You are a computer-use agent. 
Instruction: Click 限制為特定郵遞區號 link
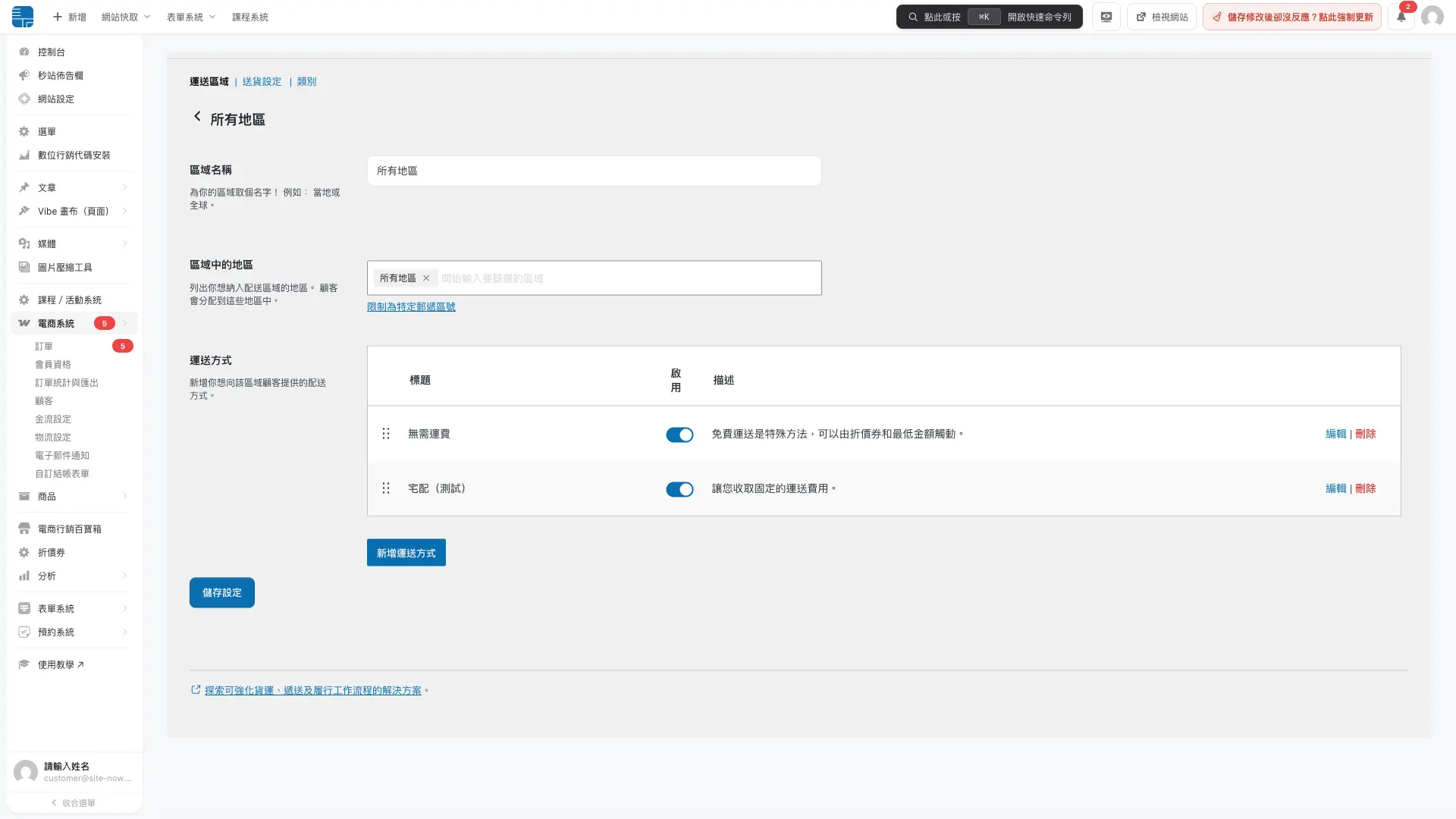(411, 306)
